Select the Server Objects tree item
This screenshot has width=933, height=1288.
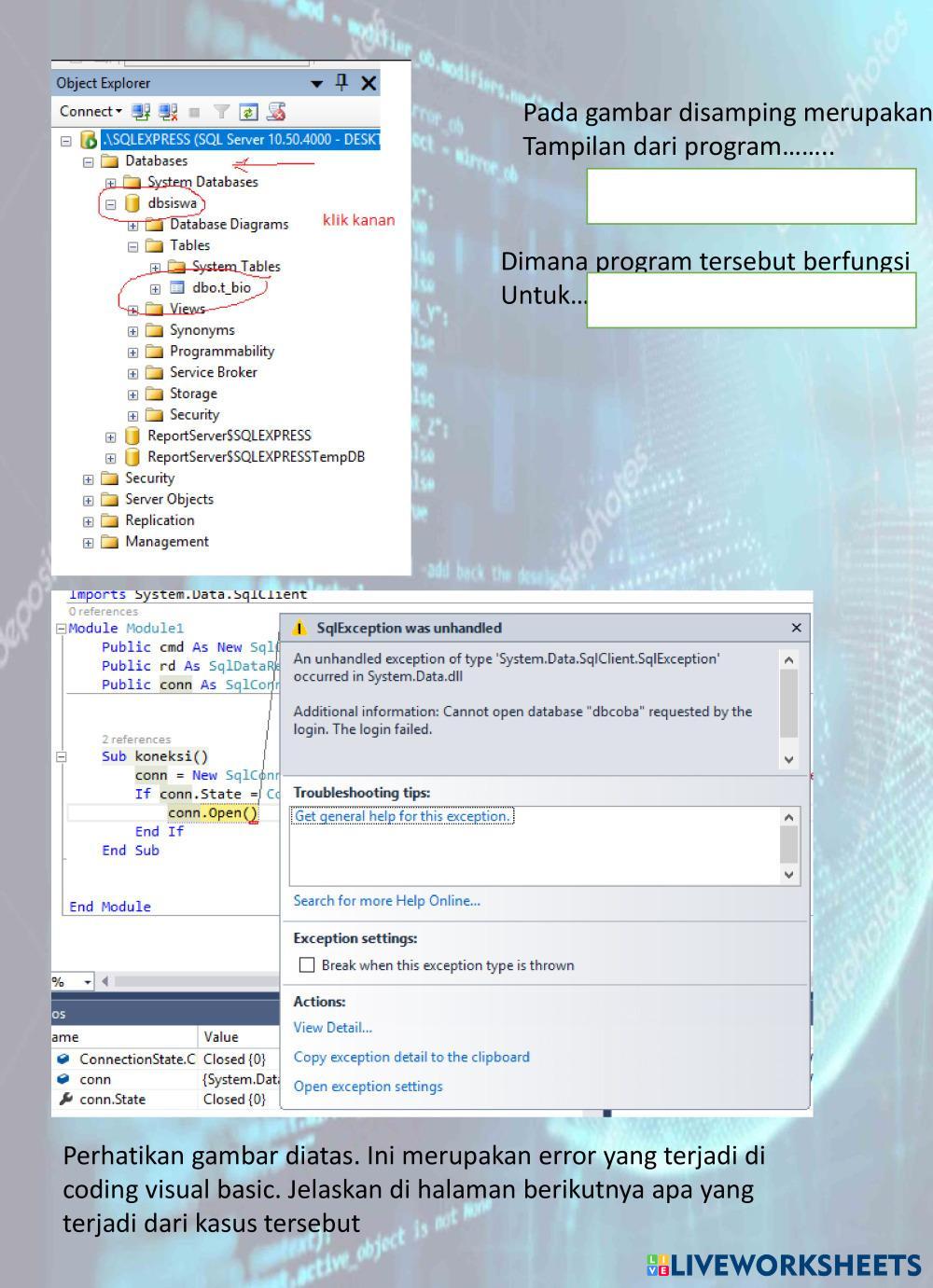[169, 500]
